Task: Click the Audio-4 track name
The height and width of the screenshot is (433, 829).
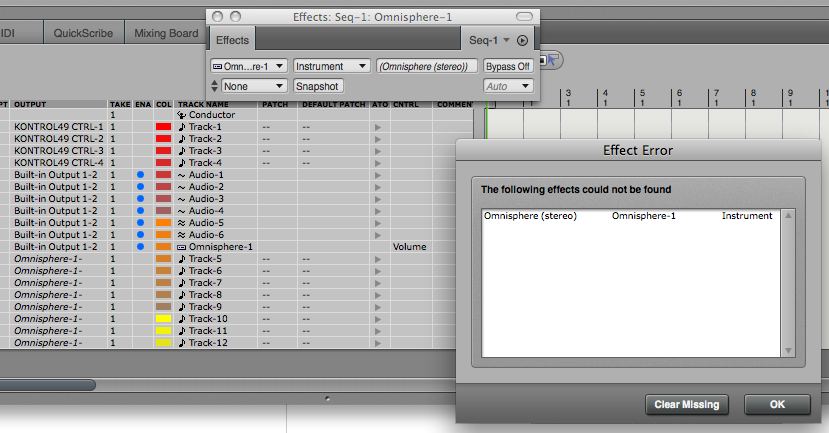Action: coord(206,210)
